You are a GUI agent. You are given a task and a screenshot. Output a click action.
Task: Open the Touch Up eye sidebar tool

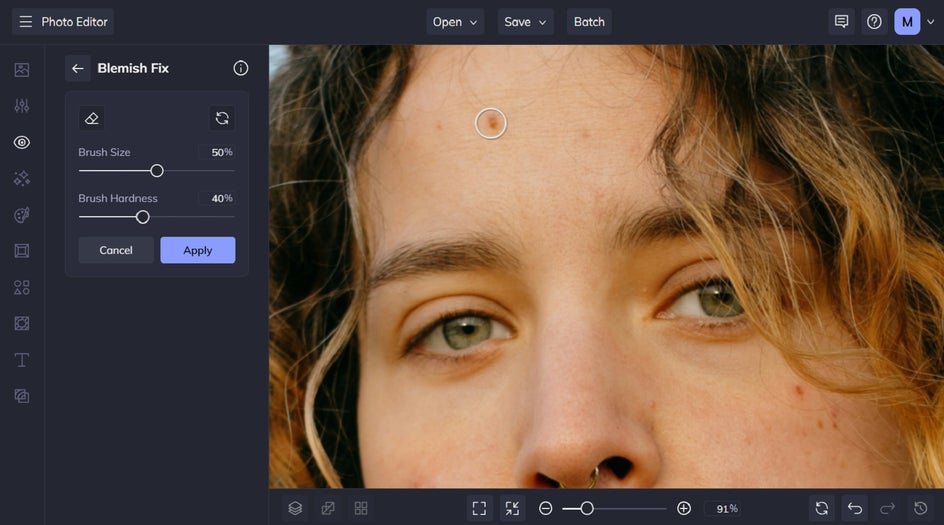(x=22, y=142)
